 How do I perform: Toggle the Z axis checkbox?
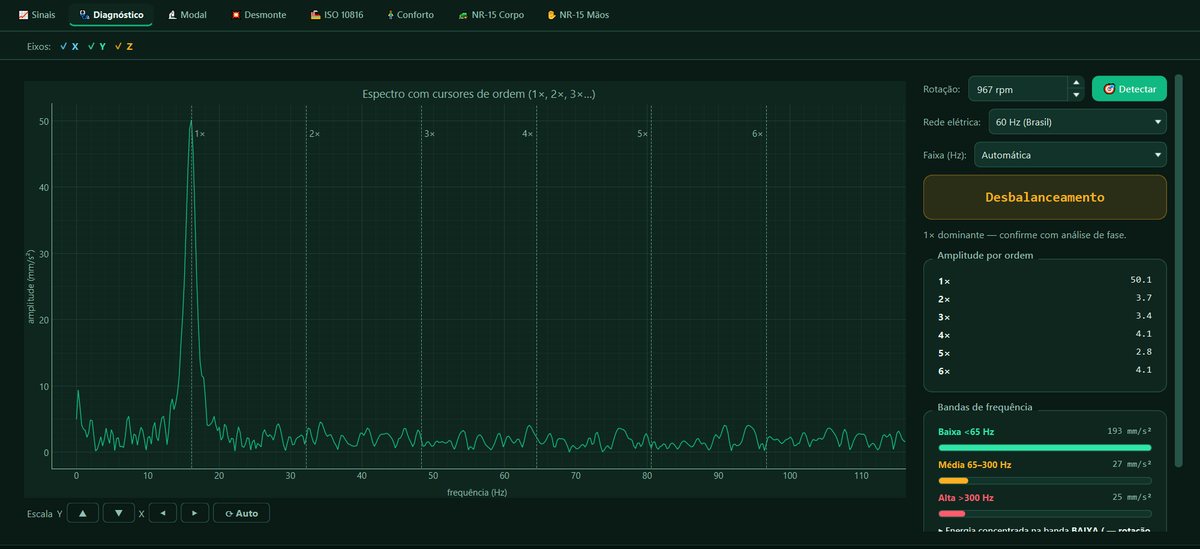click(124, 46)
